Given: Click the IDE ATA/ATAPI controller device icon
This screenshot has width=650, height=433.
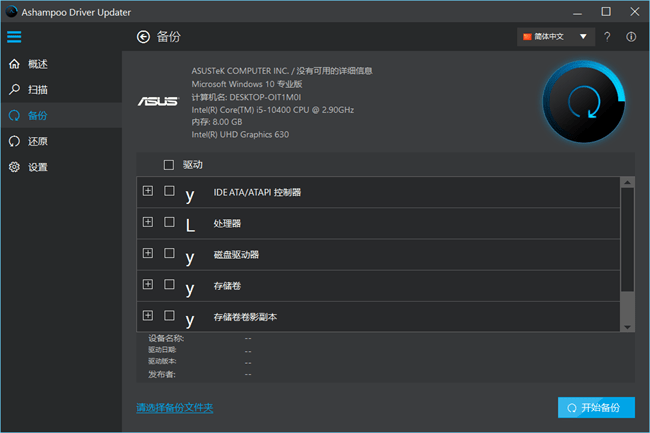Looking at the screenshot, I should coord(190,193).
